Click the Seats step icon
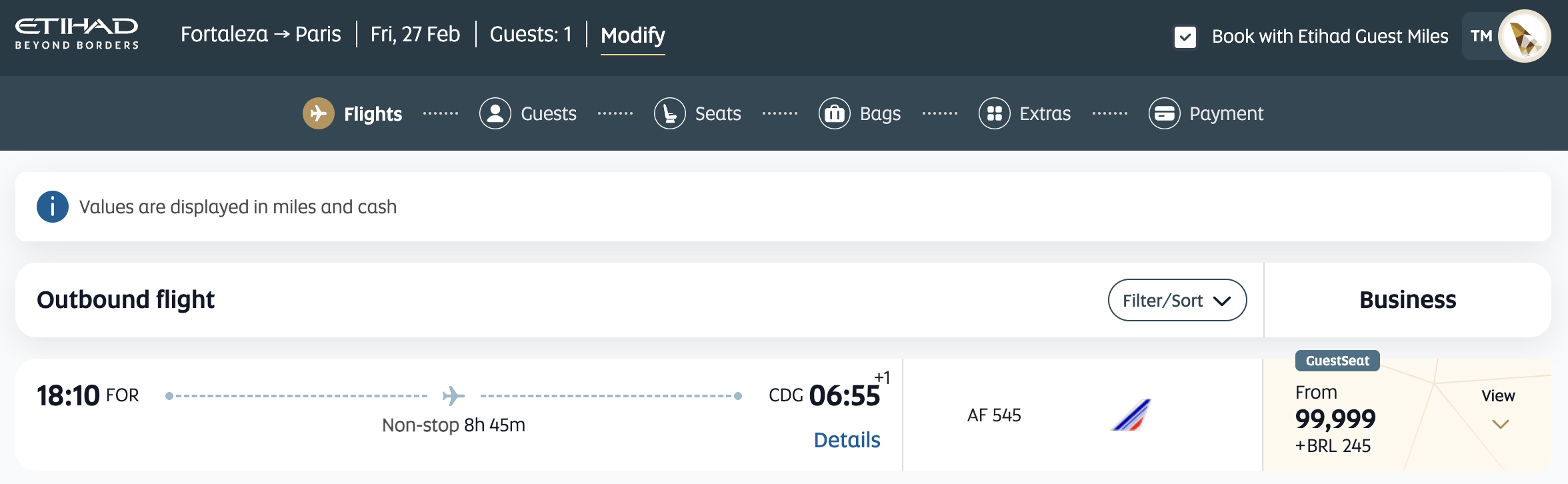This screenshot has height=484, width=1568. tap(669, 113)
